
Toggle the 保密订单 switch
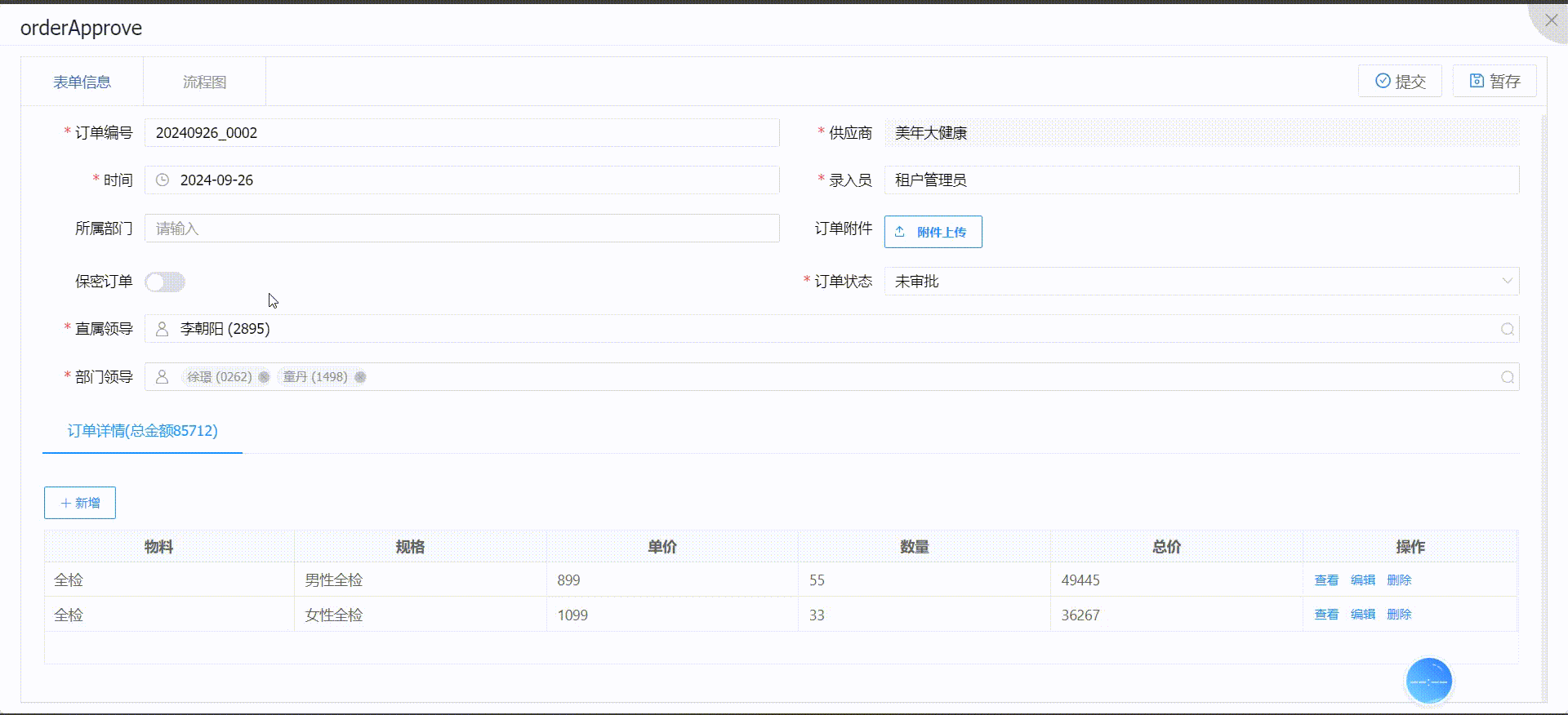(x=165, y=282)
